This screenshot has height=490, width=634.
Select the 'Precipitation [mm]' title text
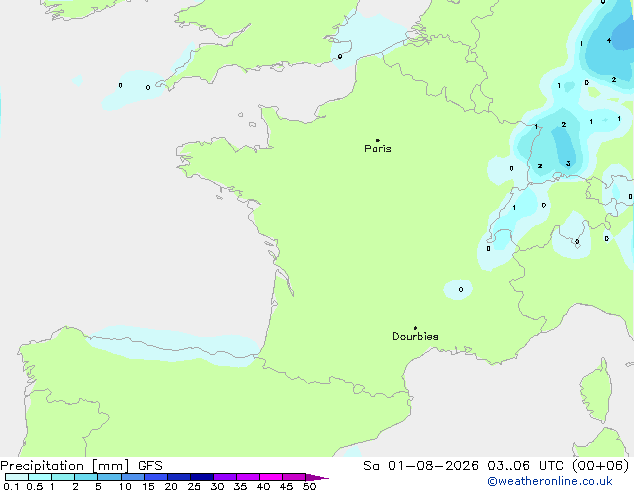pyautogui.click(x=65, y=466)
